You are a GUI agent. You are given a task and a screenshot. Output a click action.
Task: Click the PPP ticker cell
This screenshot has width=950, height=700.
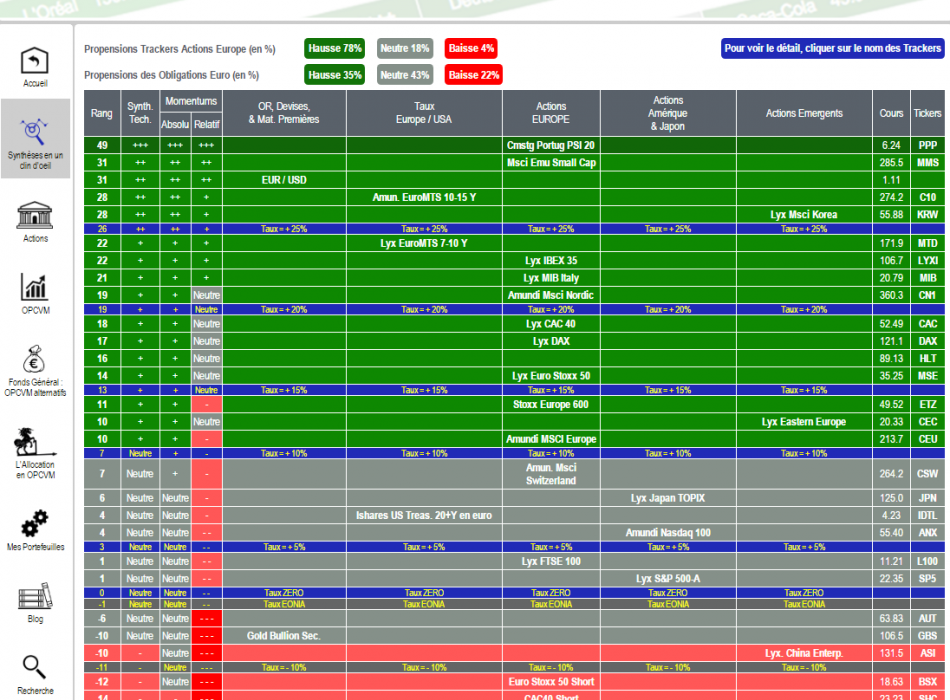point(928,145)
